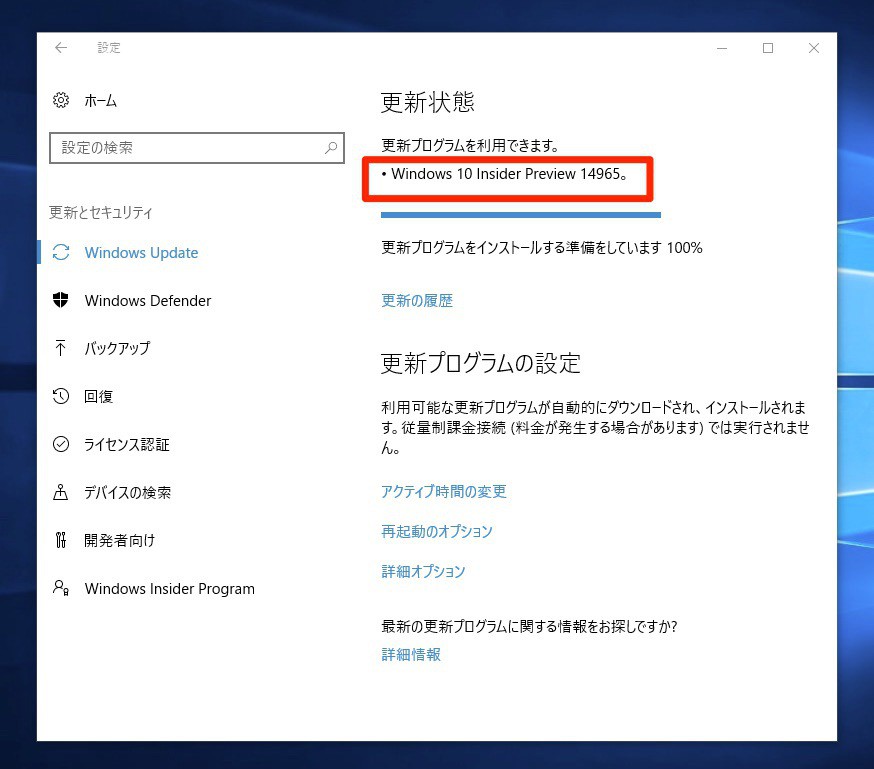Screen dimensions: 874x769
Task: Open 回復 via its clock icon
Action: [x=61, y=396]
